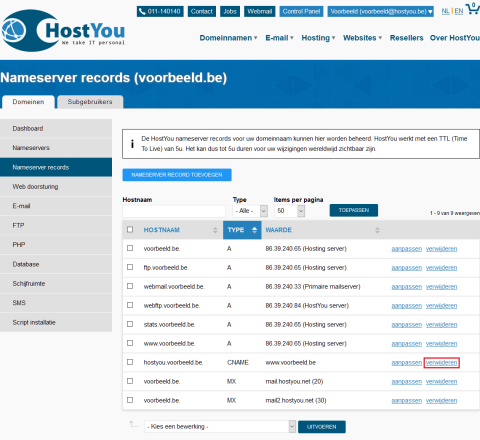Switch language to NL
The width and height of the screenshot is (480, 440).
[445, 11]
